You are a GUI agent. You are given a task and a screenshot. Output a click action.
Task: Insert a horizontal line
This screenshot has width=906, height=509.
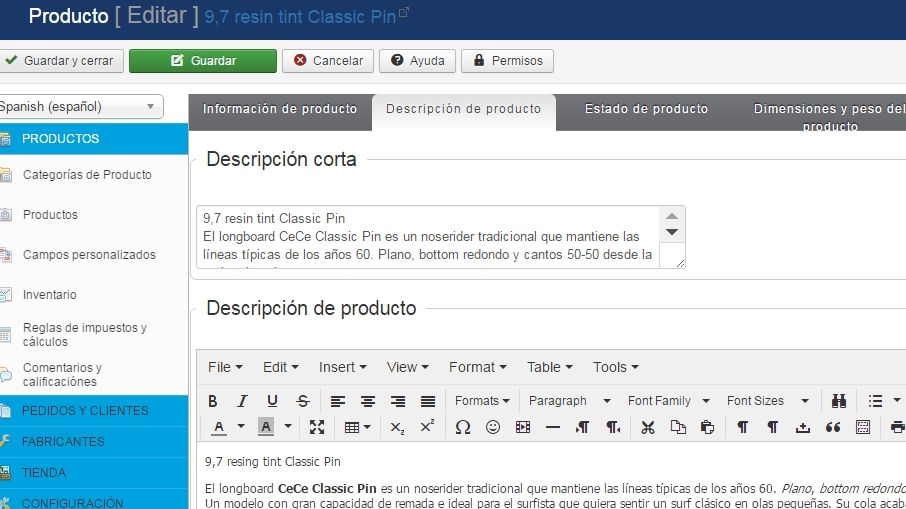click(x=553, y=428)
